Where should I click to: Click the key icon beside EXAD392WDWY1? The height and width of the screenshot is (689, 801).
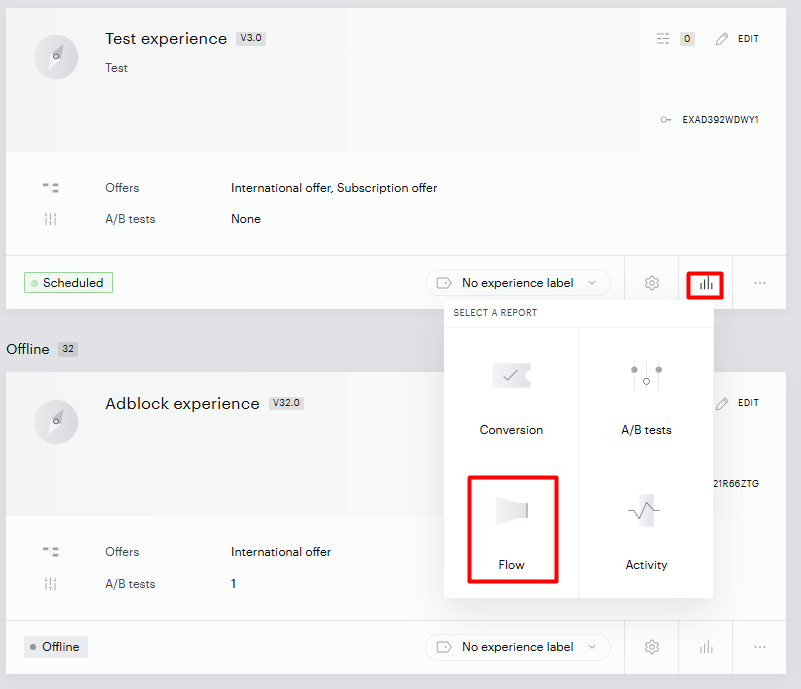[666, 120]
